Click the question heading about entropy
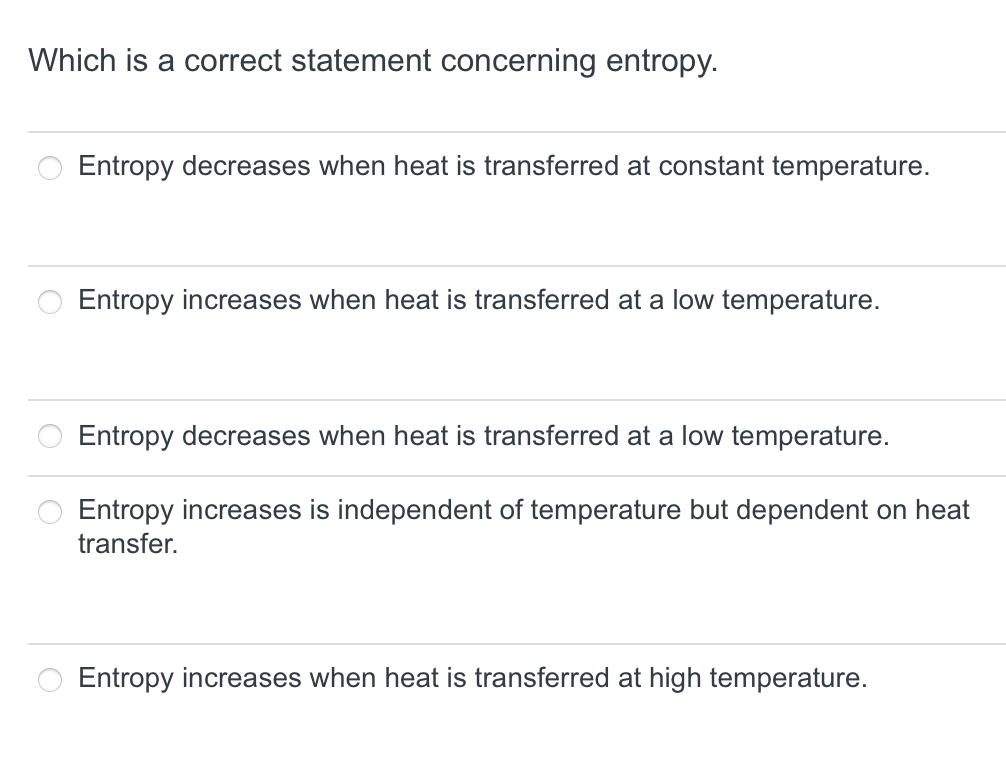 click(x=374, y=61)
